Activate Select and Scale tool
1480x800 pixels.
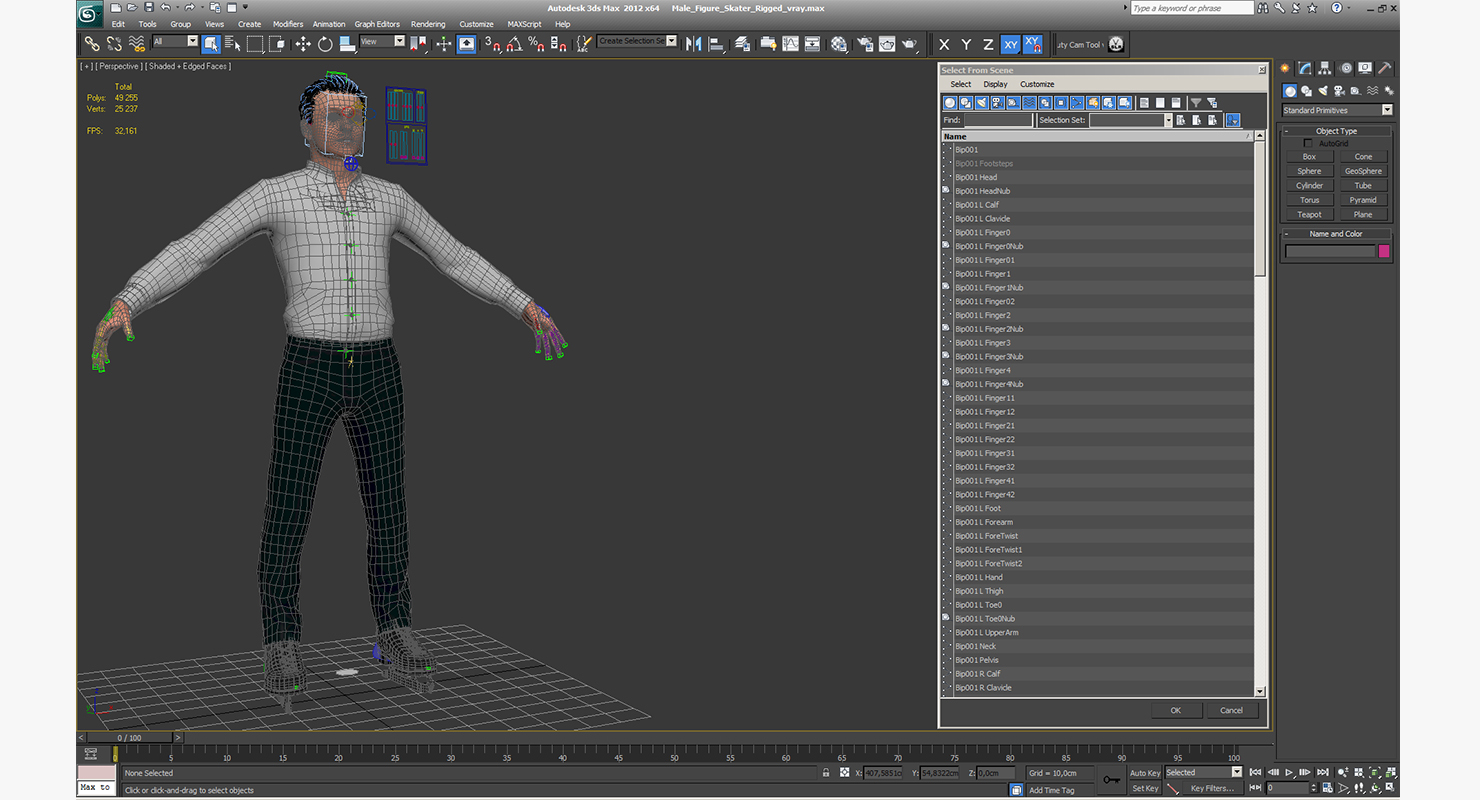pos(347,43)
